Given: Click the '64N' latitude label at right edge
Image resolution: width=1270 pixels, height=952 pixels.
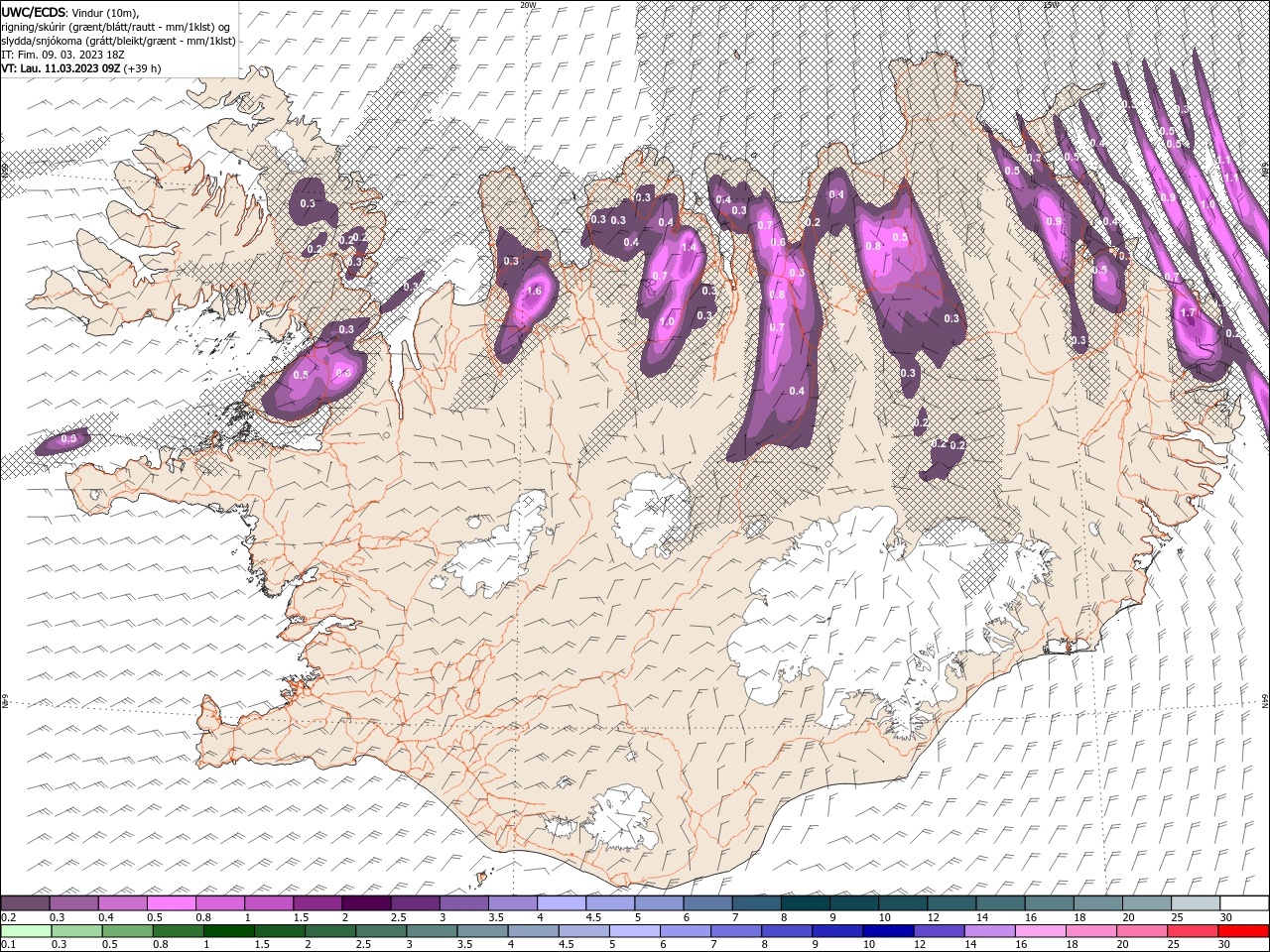Looking at the screenshot, I should pos(1265,701).
